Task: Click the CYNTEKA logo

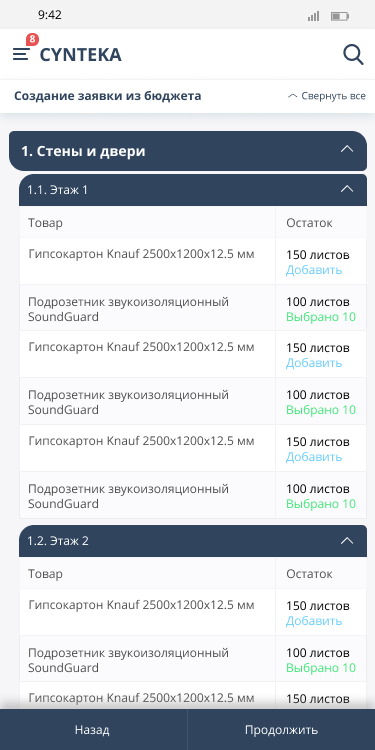Action: pyautogui.click(x=80, y=55)
